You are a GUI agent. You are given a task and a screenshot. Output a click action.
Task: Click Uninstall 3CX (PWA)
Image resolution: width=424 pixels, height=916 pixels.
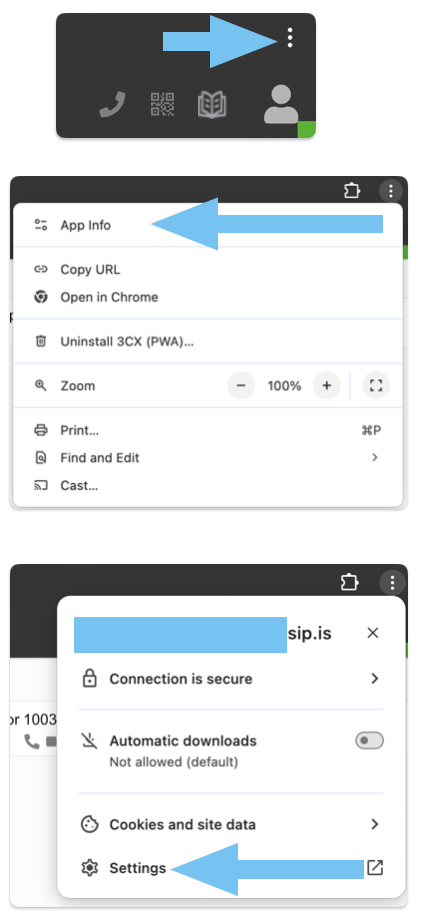207,341
